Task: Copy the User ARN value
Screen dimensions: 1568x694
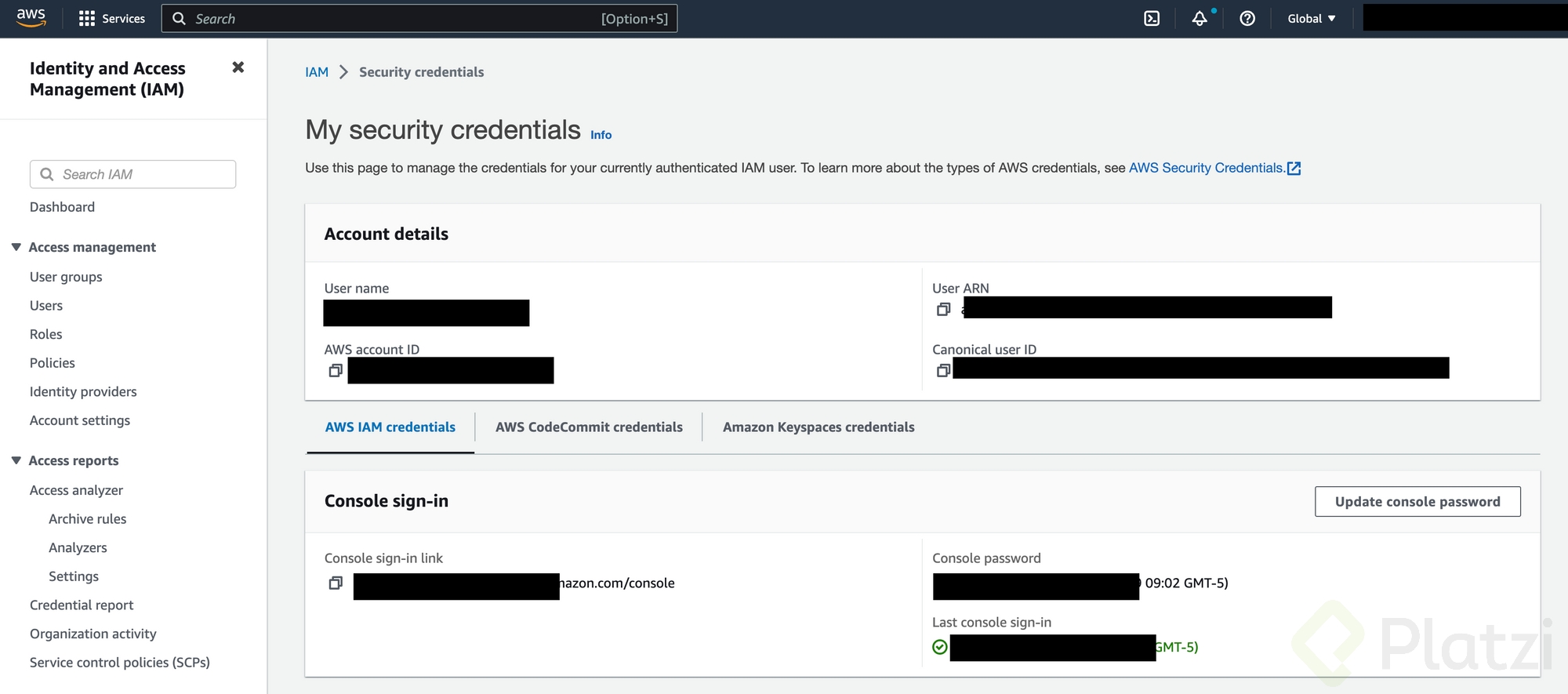Action: point(943,310)
